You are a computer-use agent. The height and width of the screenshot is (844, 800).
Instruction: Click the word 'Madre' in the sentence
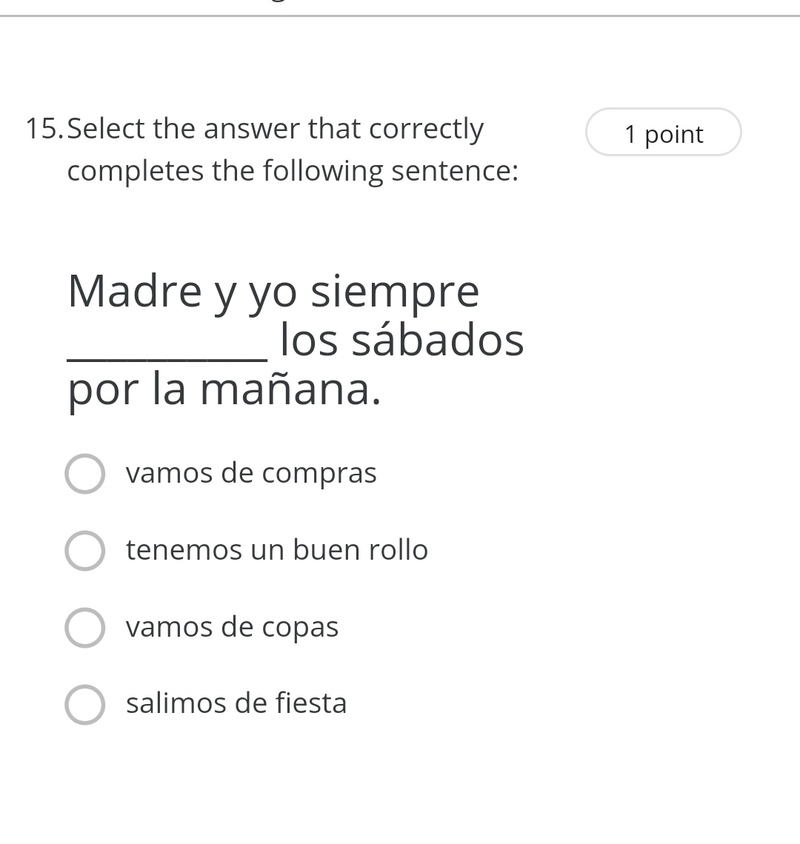tap(135, 291)
